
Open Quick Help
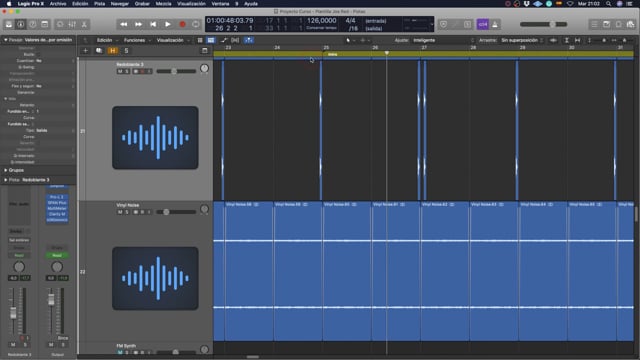click(33, 24)
